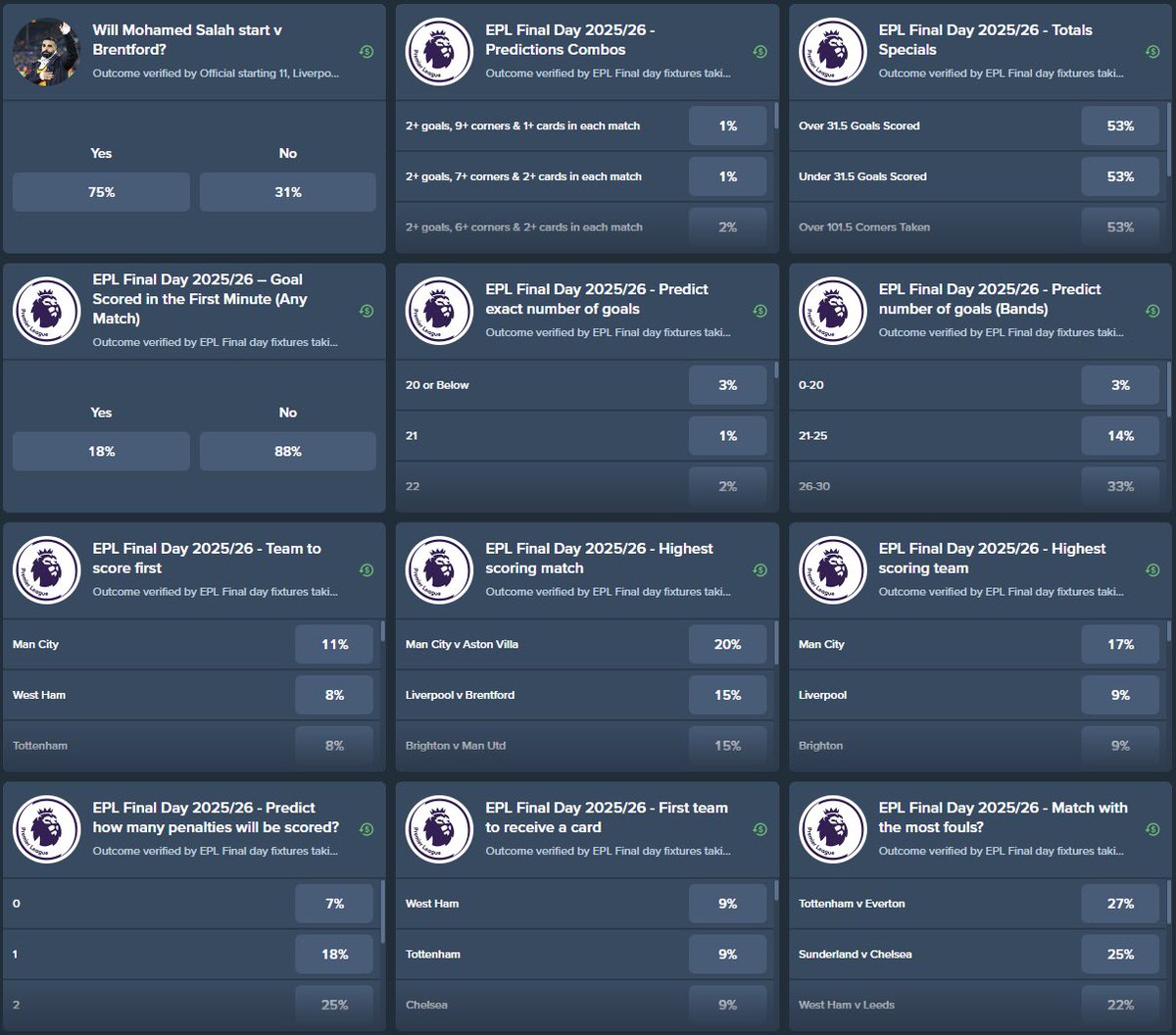
Task: Open 'Will Mohamed Salah start v Brentford?' title
Action: point(188,39)
